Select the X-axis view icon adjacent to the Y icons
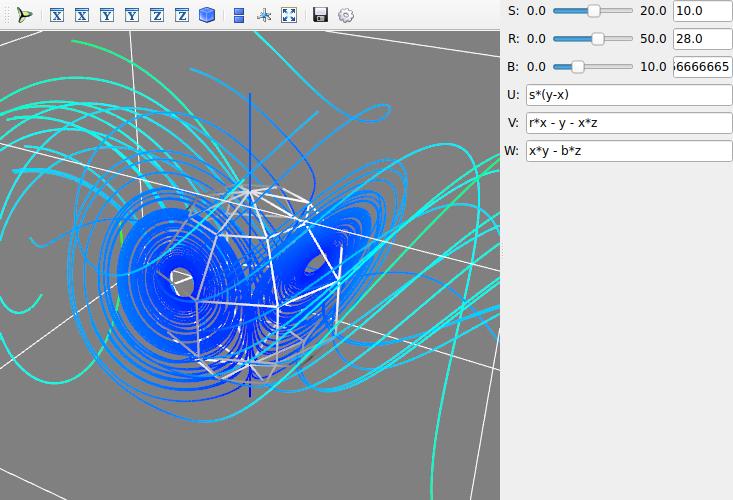Viewport: 733px width, 500px height. 82,15
